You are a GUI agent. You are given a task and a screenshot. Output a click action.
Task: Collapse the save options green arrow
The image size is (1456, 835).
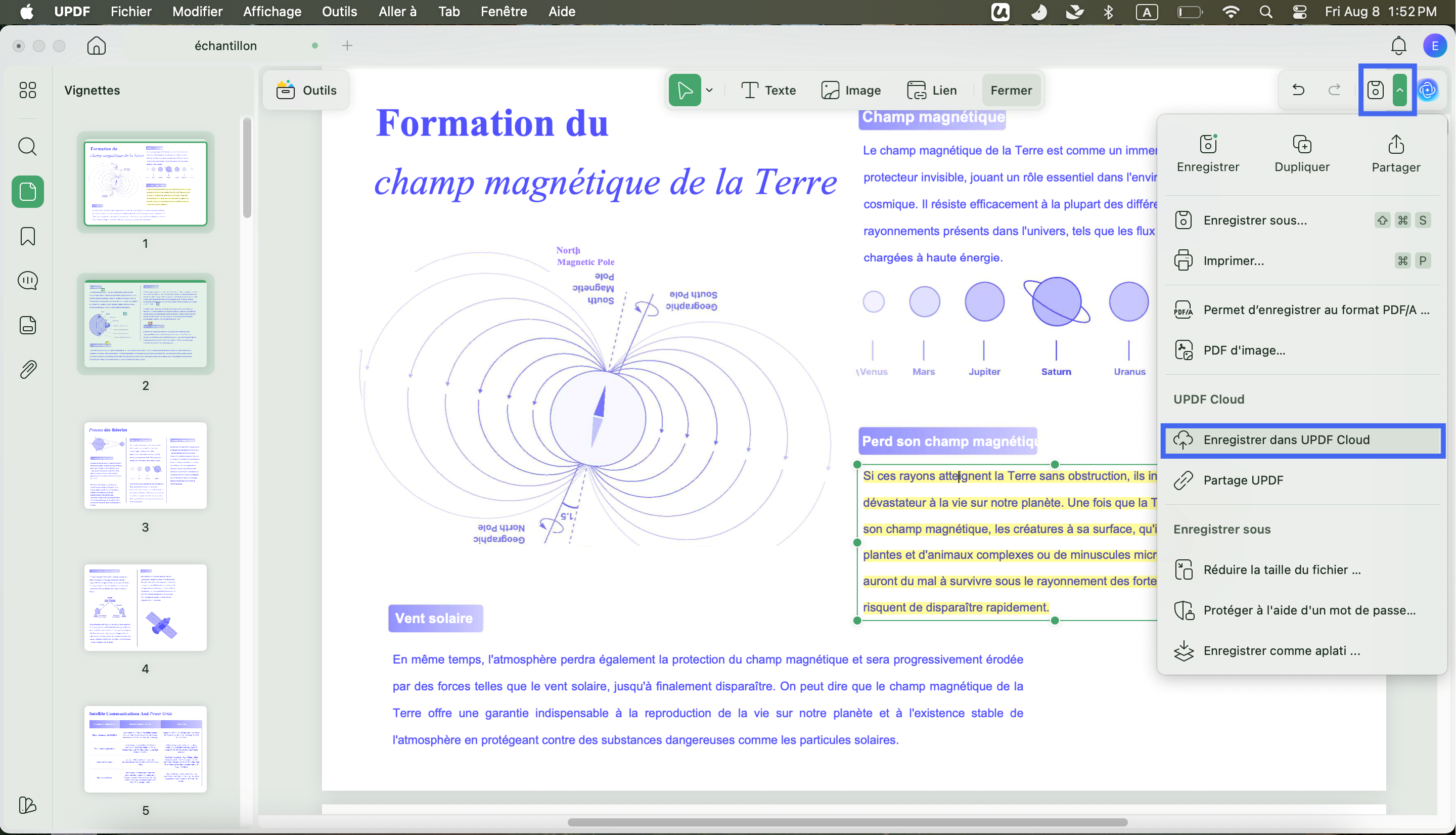pyautogui.click(x=1400, y=90)
